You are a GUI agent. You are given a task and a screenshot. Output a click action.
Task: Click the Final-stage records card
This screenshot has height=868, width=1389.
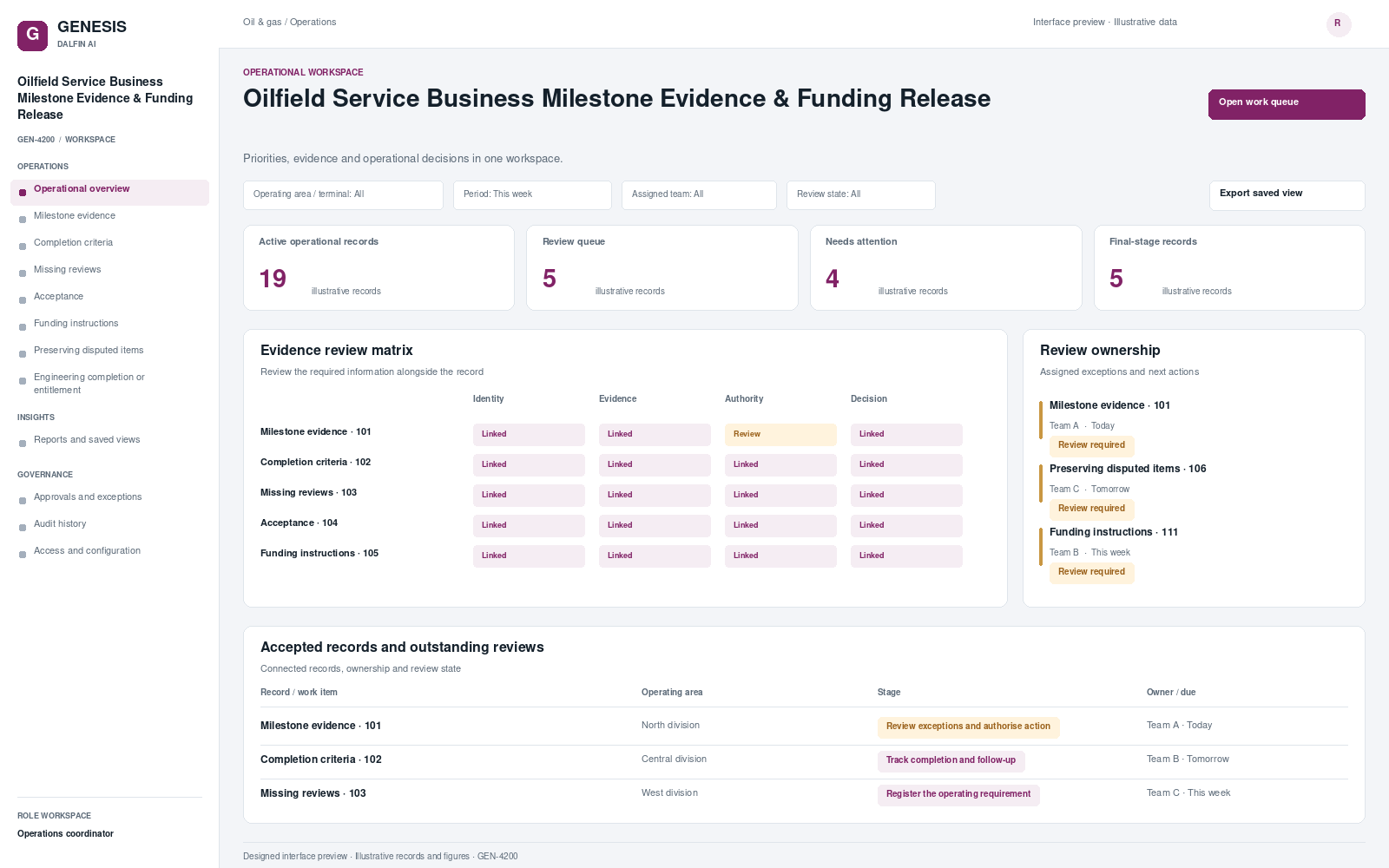(1229, 267)
